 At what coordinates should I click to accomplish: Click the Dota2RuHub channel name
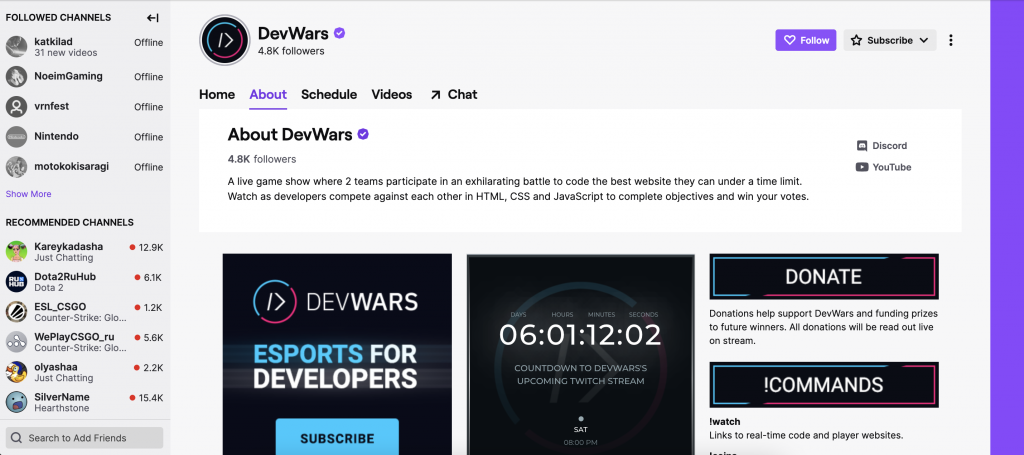65,277
